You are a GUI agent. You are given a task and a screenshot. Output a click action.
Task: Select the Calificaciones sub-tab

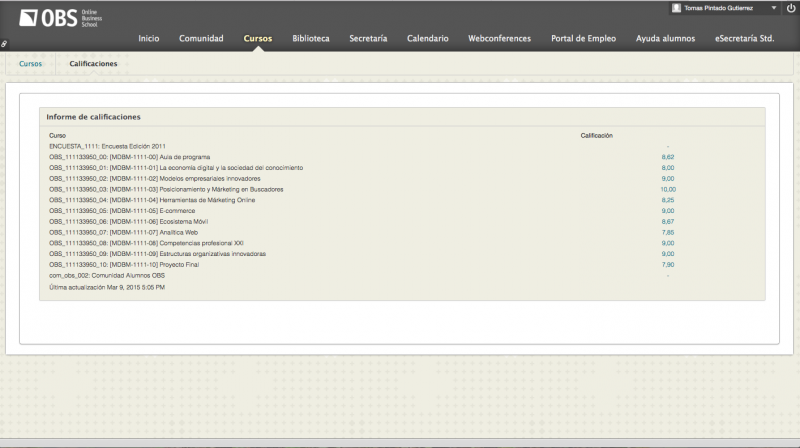point(93,63)
